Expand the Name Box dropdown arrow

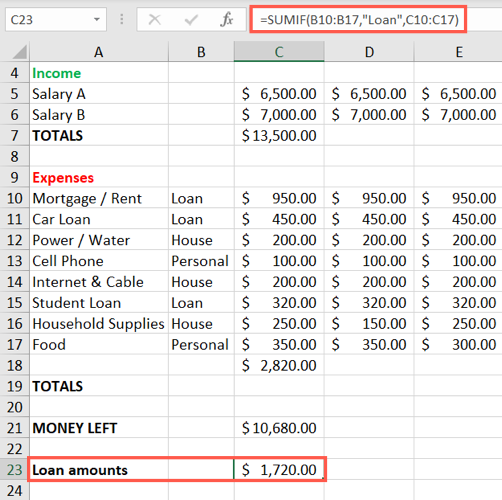click(x=97, y=20)
